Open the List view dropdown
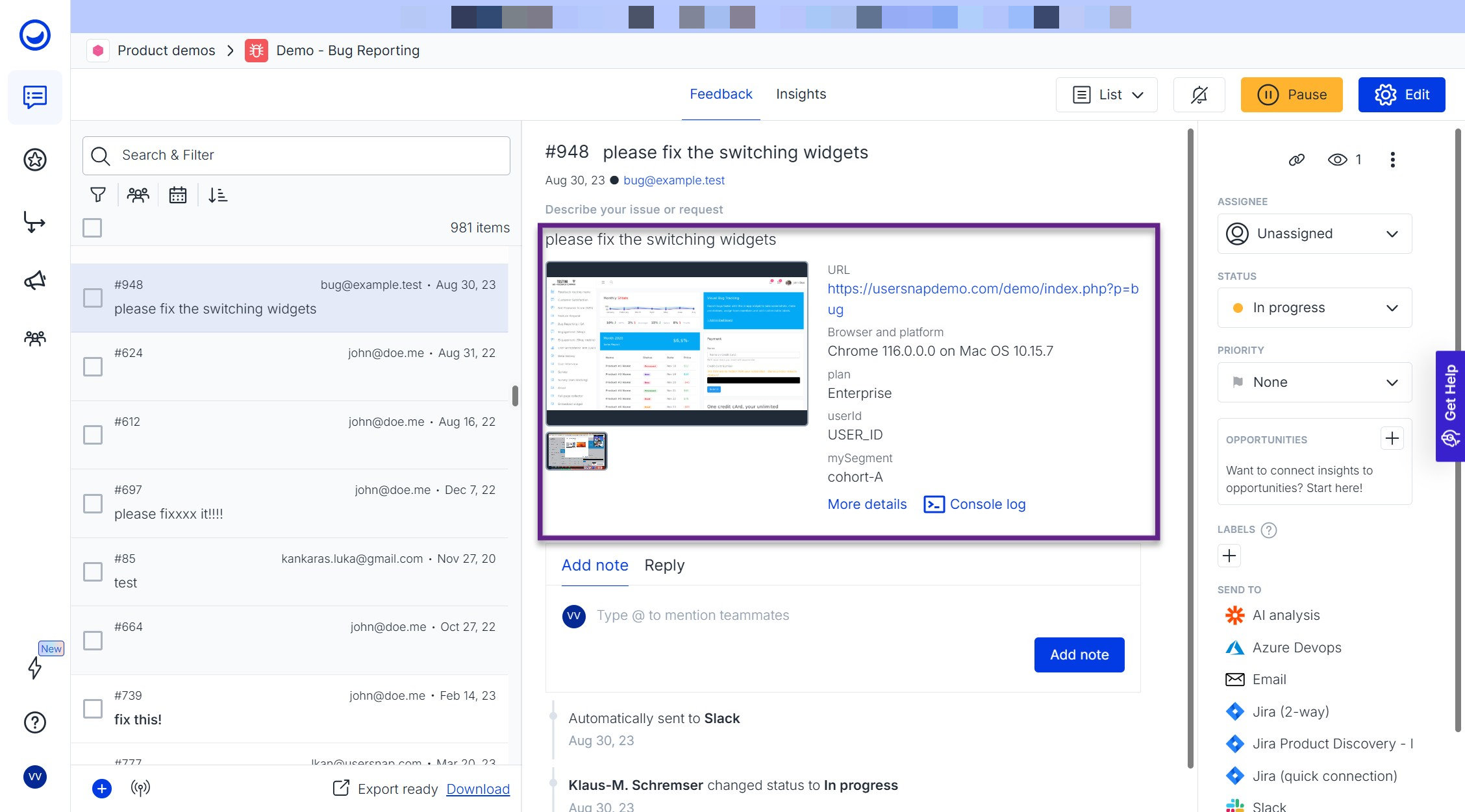This screenshot has height=812, width=1465. (1107, 95)
